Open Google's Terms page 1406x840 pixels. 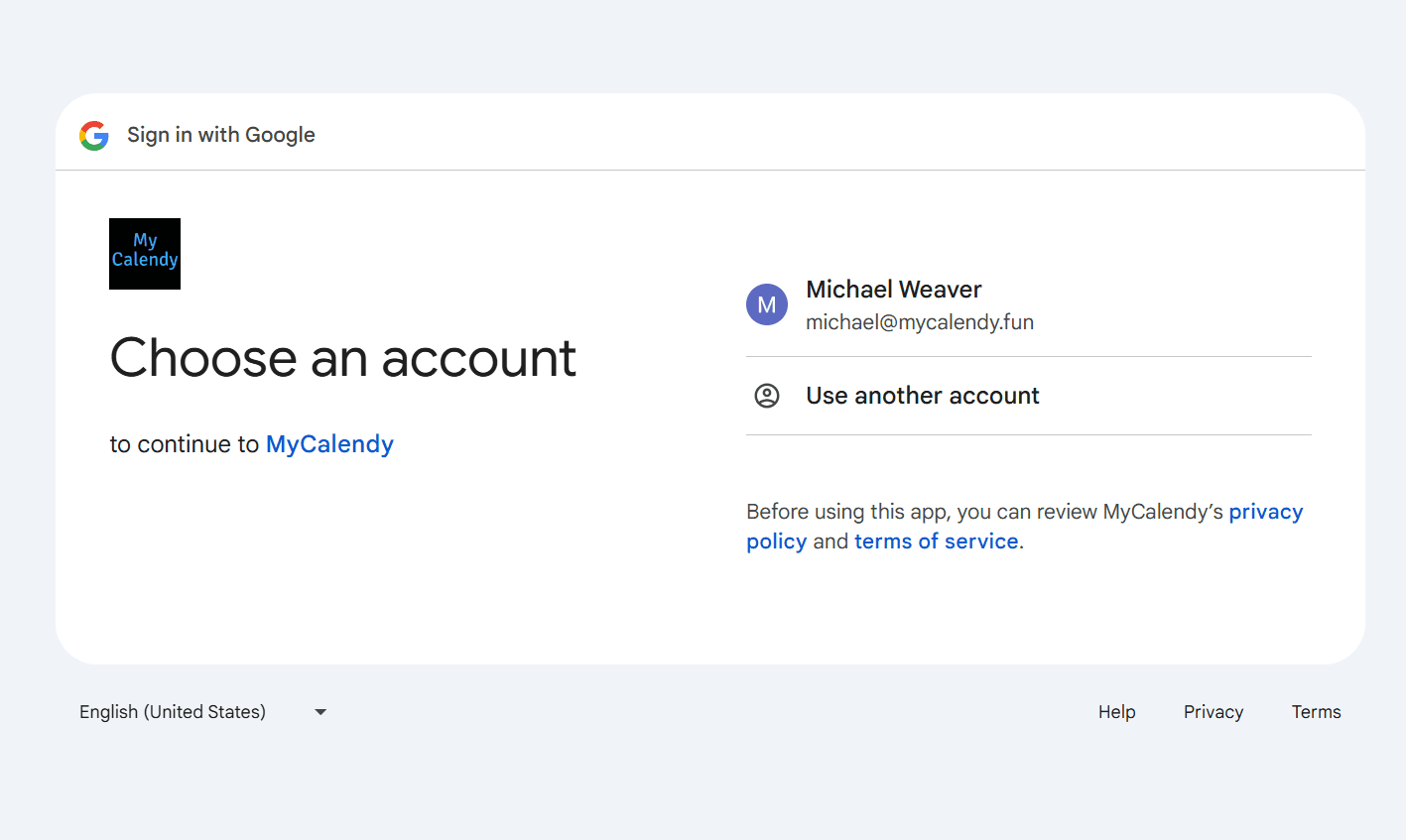coord(1316,711)
